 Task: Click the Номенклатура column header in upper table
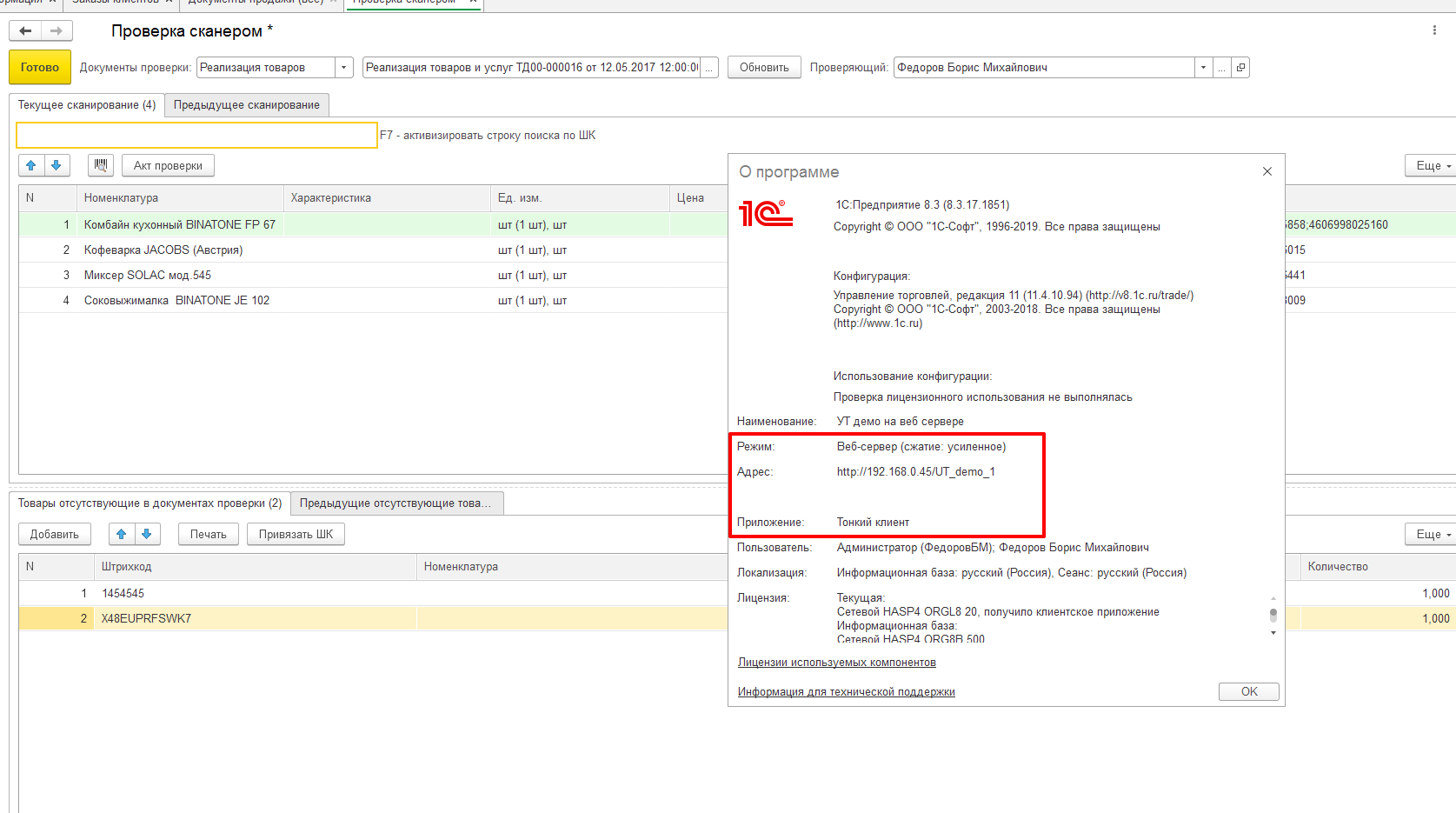pos(181,197)
